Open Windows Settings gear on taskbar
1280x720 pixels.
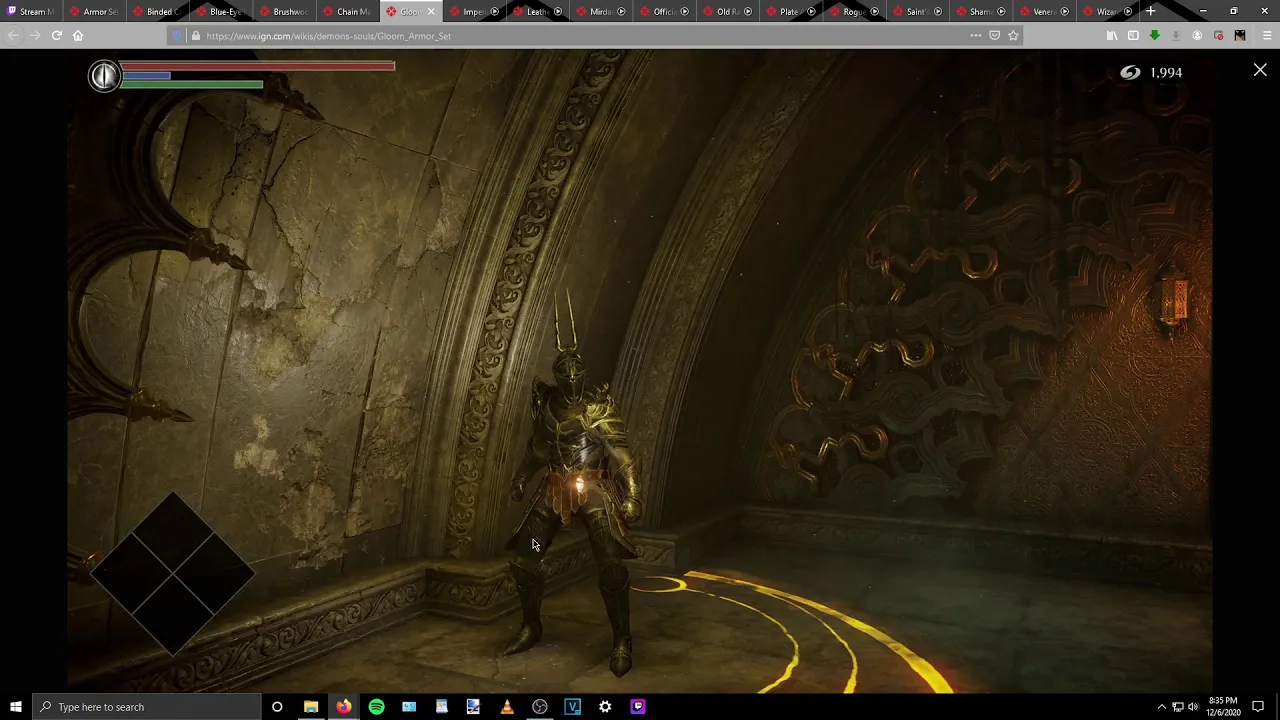pos(605,707)
